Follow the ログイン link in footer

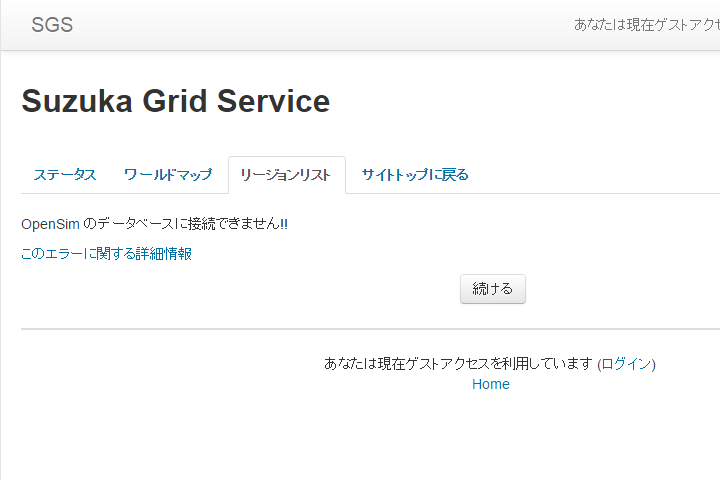click(626, 364)
